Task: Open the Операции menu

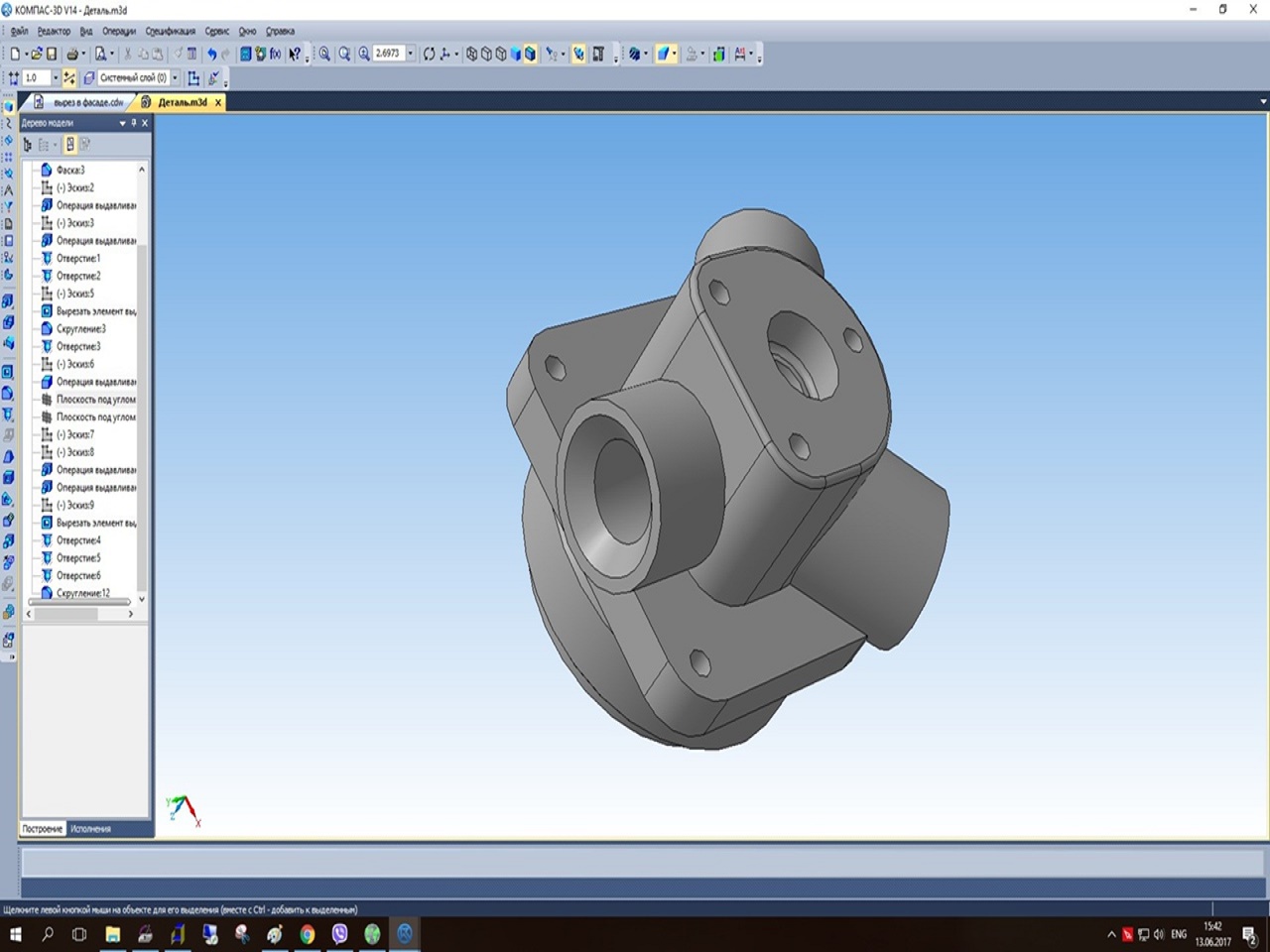Action: tap(118, 32)
